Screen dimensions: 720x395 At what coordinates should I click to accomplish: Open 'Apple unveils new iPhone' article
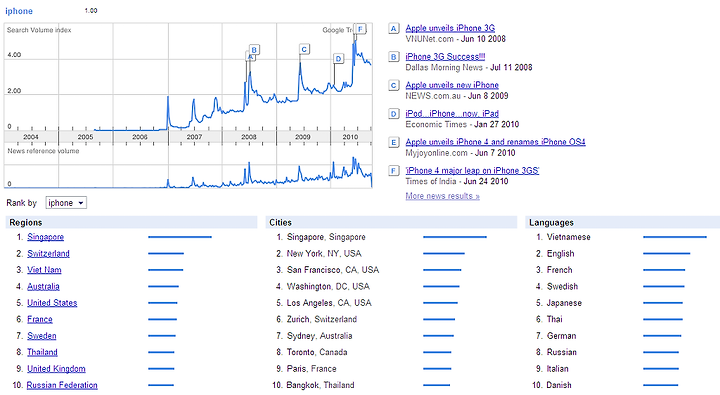pos(452,85)
